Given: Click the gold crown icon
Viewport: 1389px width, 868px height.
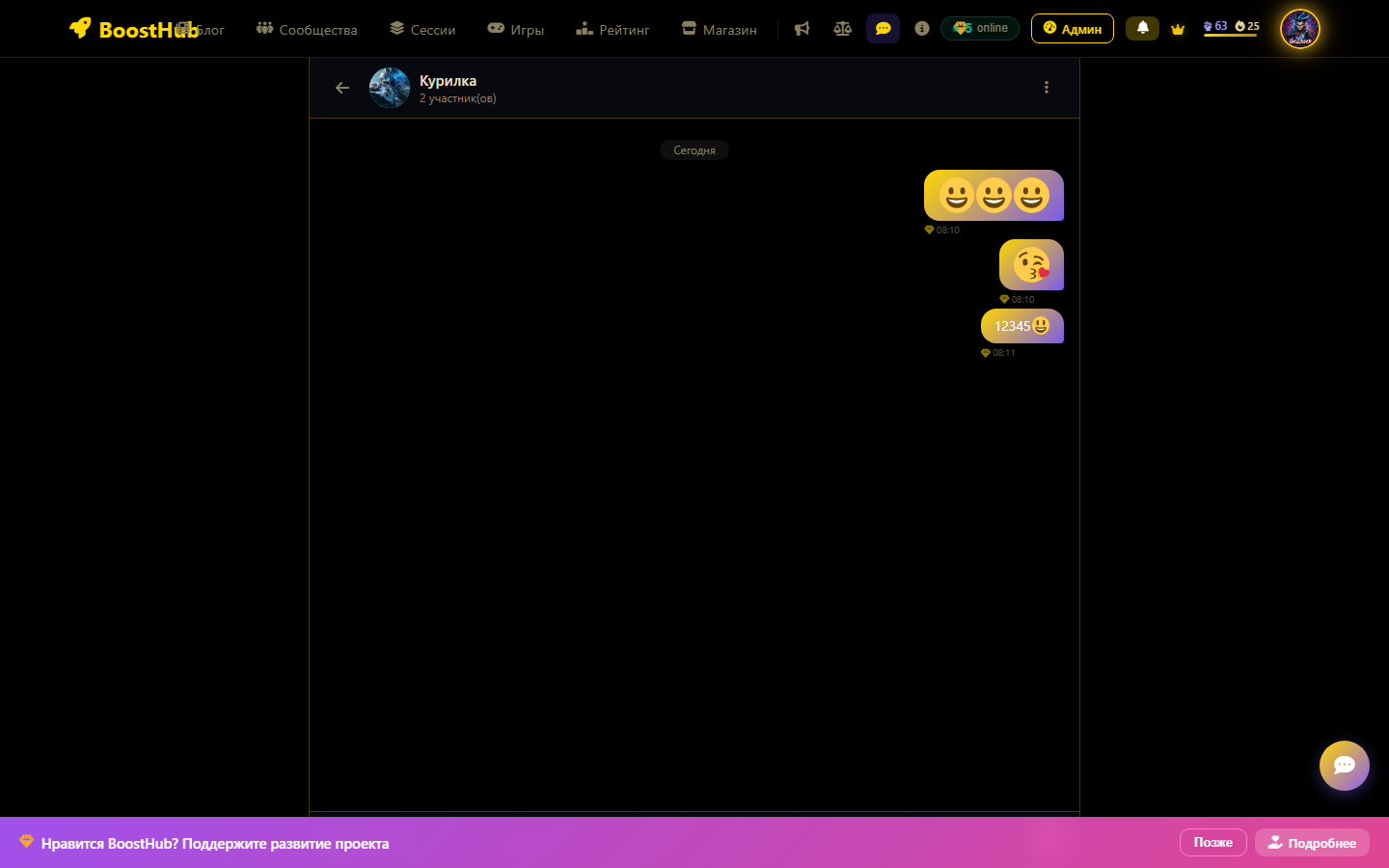Looking at the screenshot, I should (1178, 29).
